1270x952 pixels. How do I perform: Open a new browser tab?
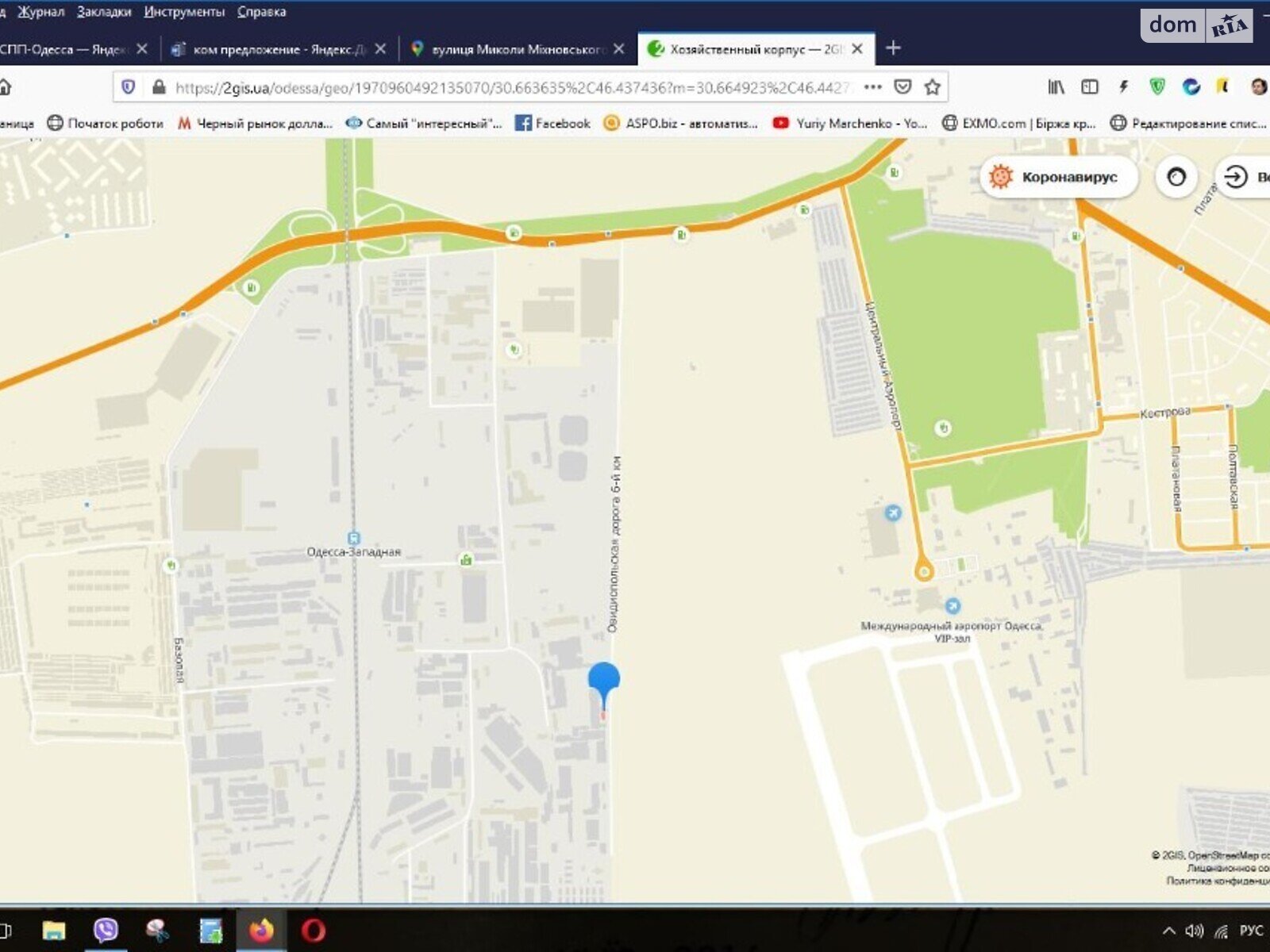tap(893, 48)
